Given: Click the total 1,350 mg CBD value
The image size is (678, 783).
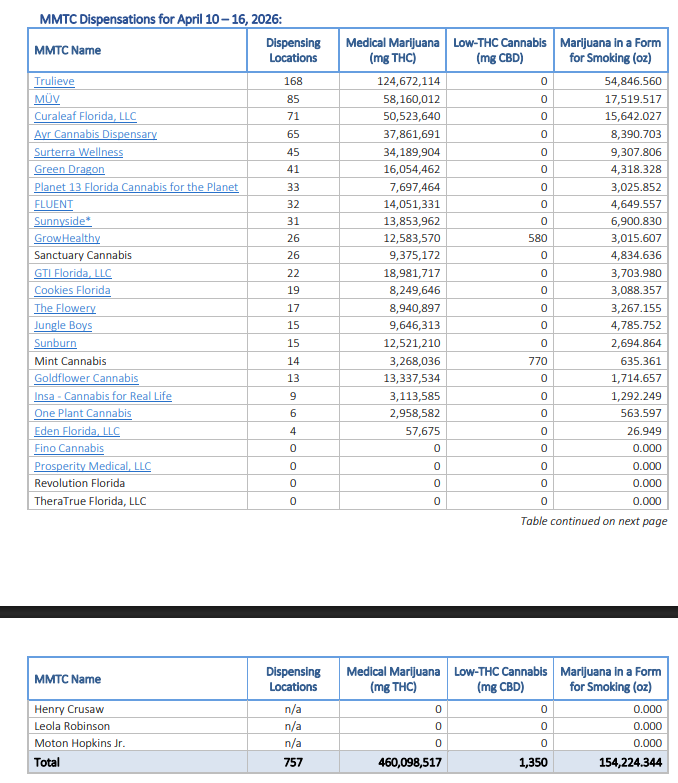Looking at the screenshot, I should (533, 762).
